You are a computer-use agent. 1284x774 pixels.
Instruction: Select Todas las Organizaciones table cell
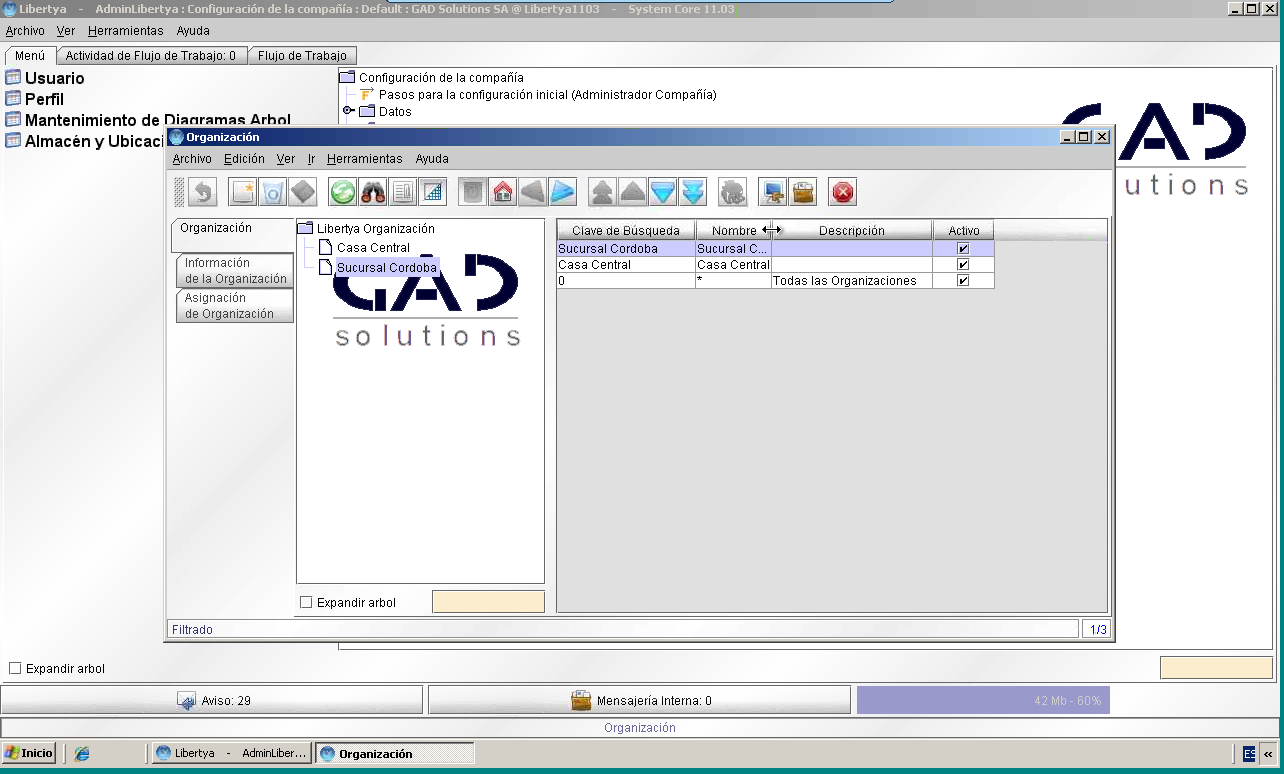click(x=851, y=281)
